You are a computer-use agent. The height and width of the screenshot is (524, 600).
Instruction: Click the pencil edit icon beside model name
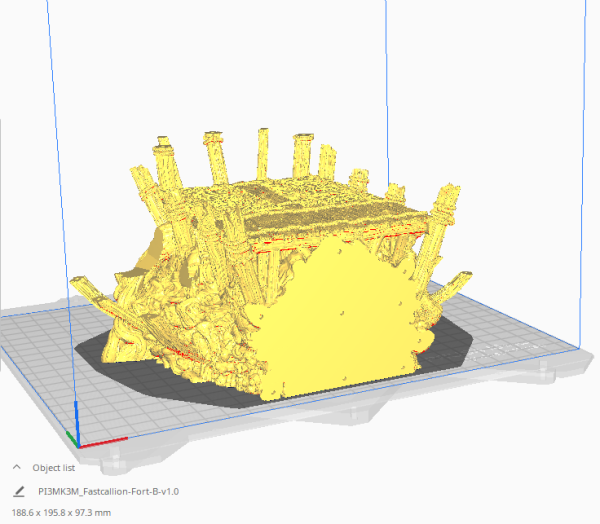coord(17,491)
